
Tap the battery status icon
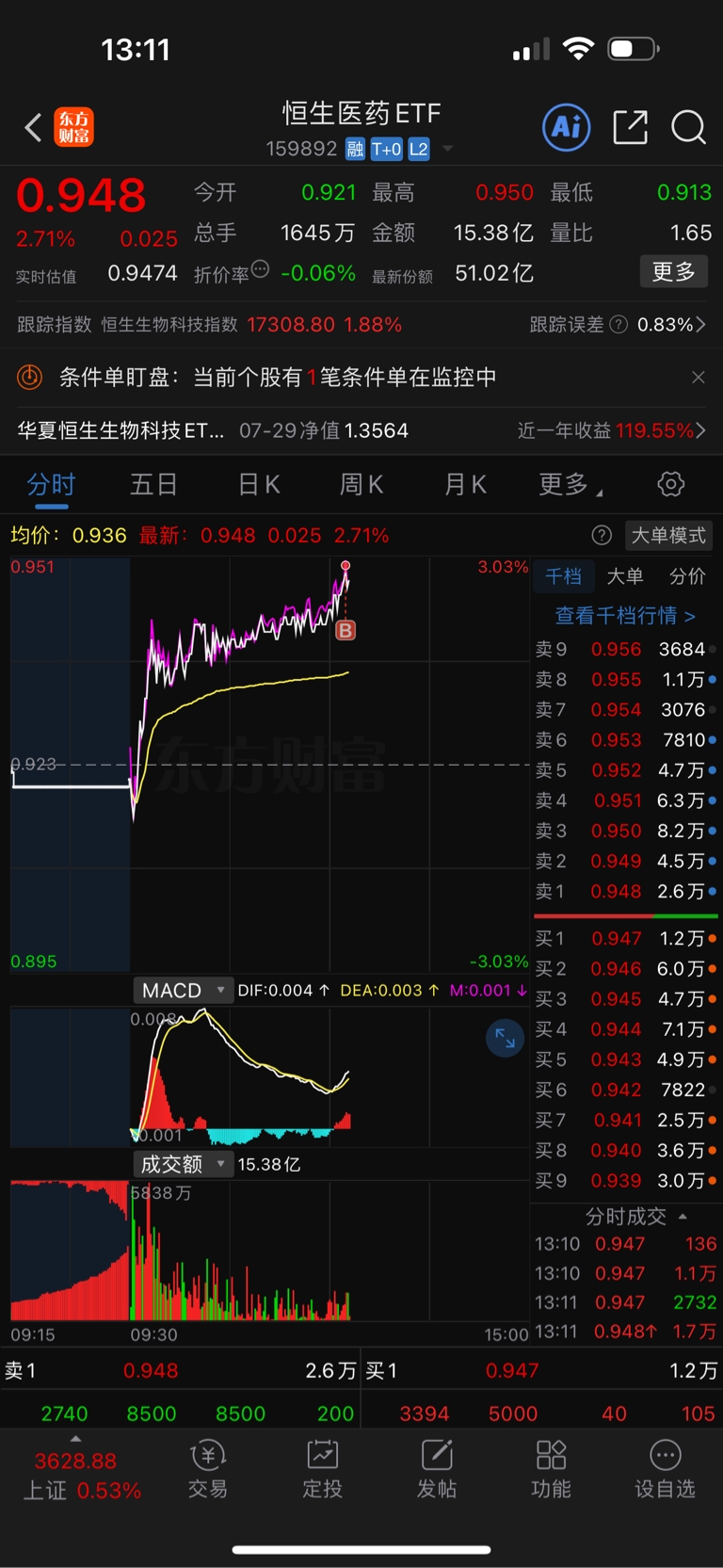[633, 48]
